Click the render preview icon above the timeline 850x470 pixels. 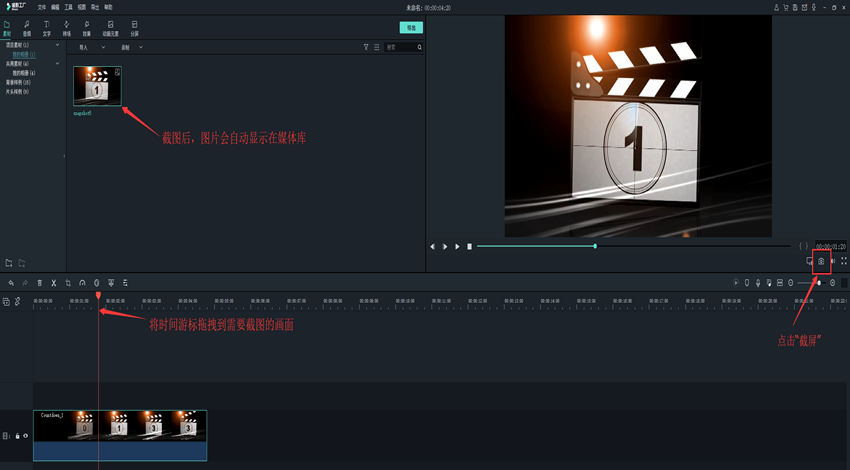736,283
